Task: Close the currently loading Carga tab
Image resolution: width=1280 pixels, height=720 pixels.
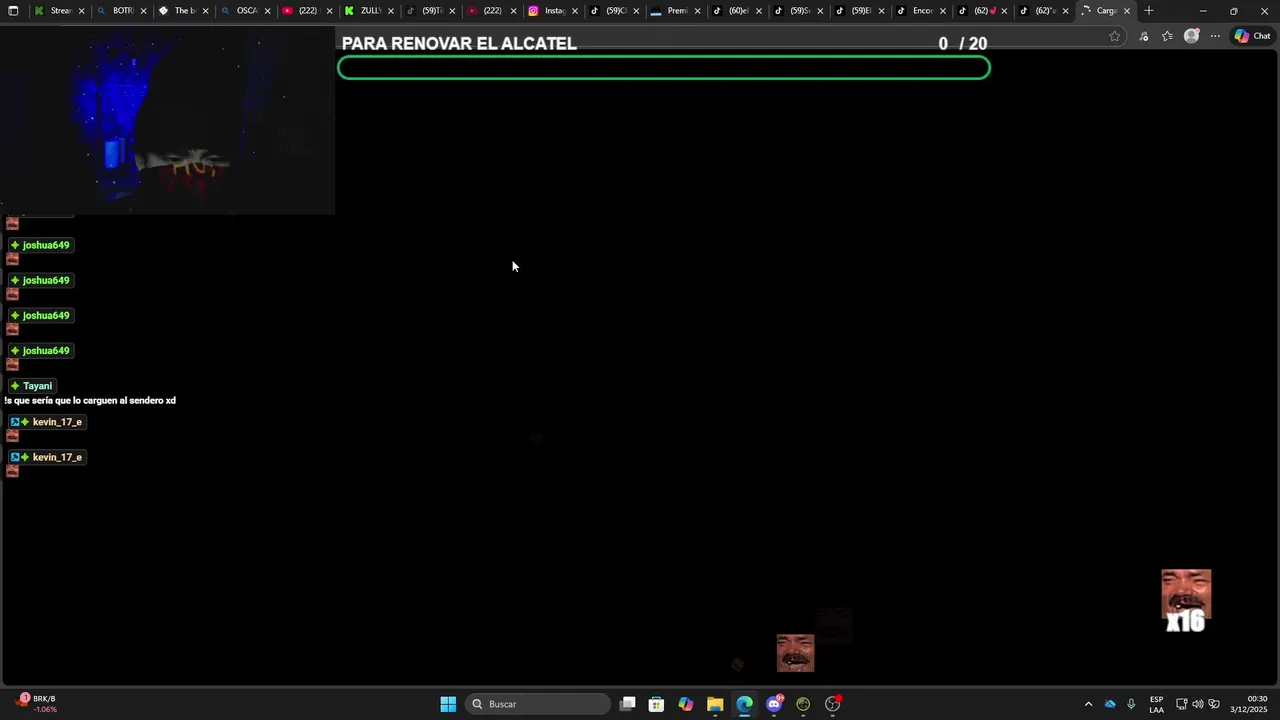Action: point(1126,11)
